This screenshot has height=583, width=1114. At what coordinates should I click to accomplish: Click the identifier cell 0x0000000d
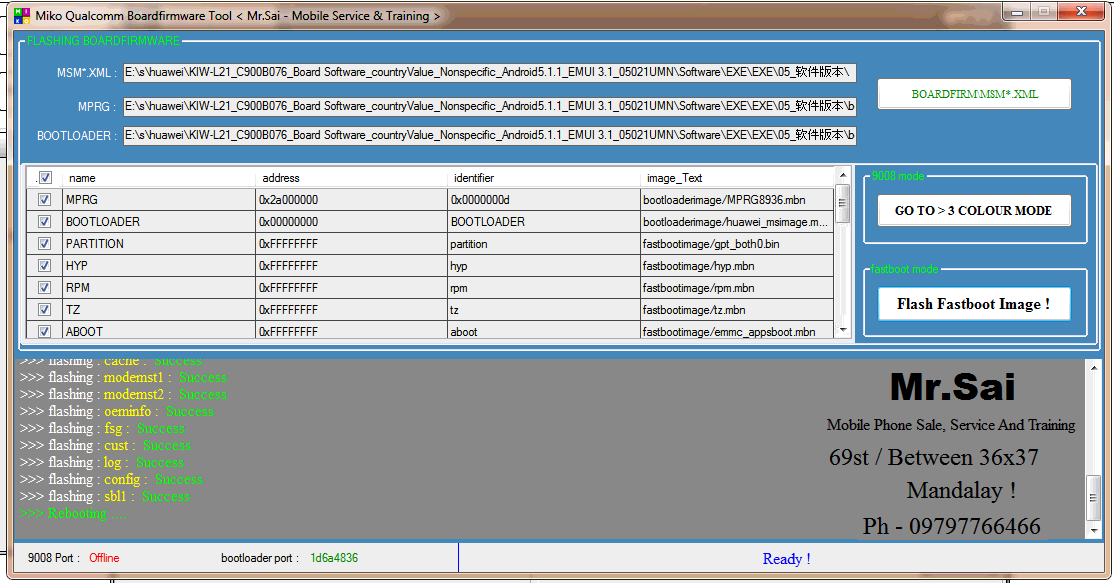[544, 200]
